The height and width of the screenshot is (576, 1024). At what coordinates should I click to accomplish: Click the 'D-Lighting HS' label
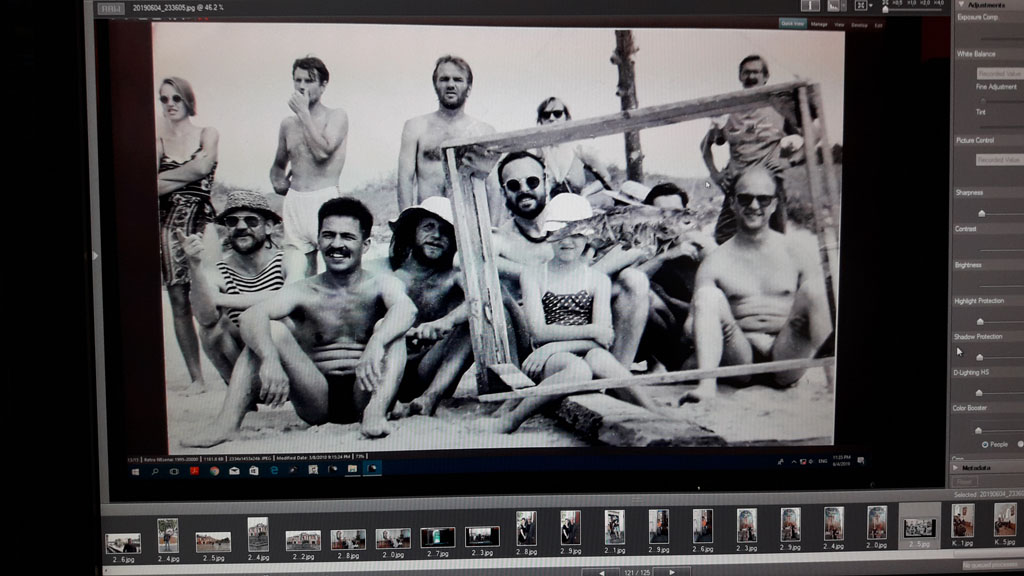click(971, 372)
